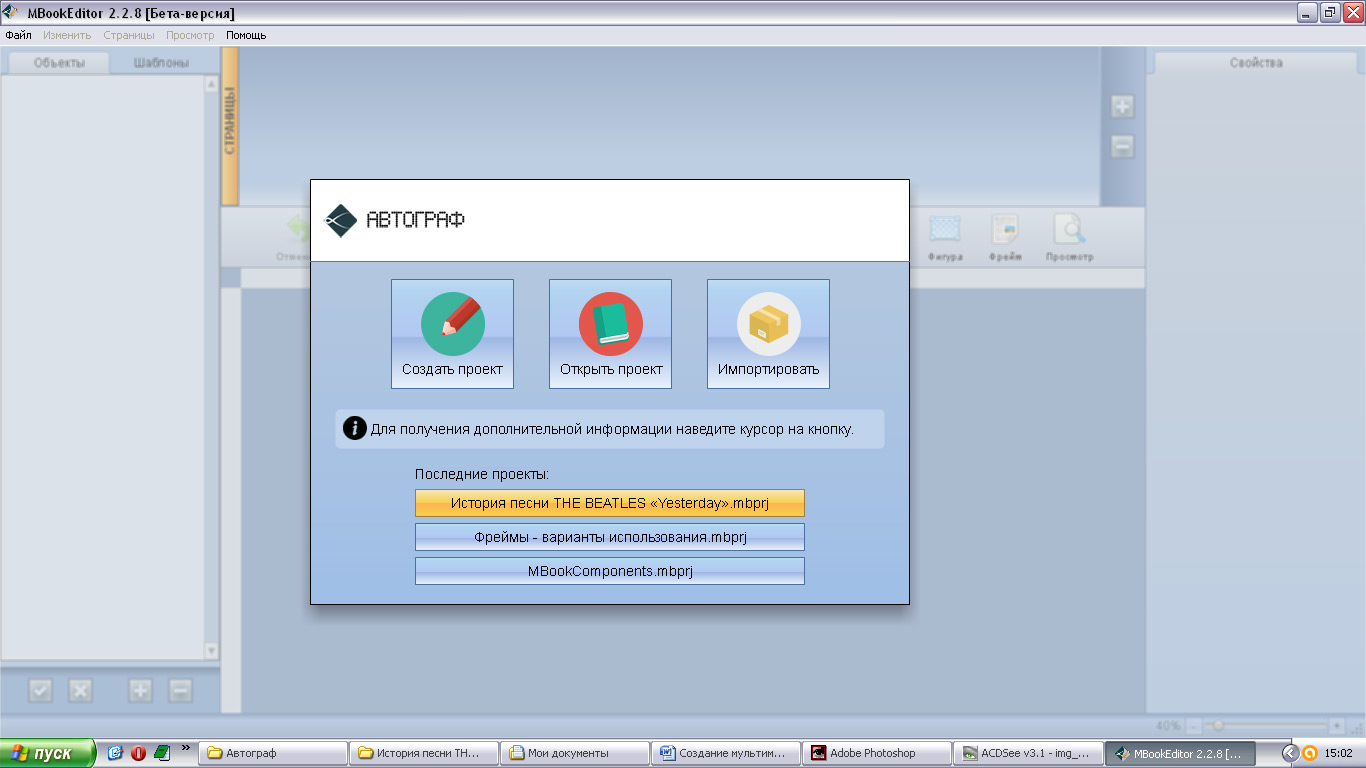Click the Свойства panel tab
Viewport: 1366px width, 768px height.
pos(1256,63)
